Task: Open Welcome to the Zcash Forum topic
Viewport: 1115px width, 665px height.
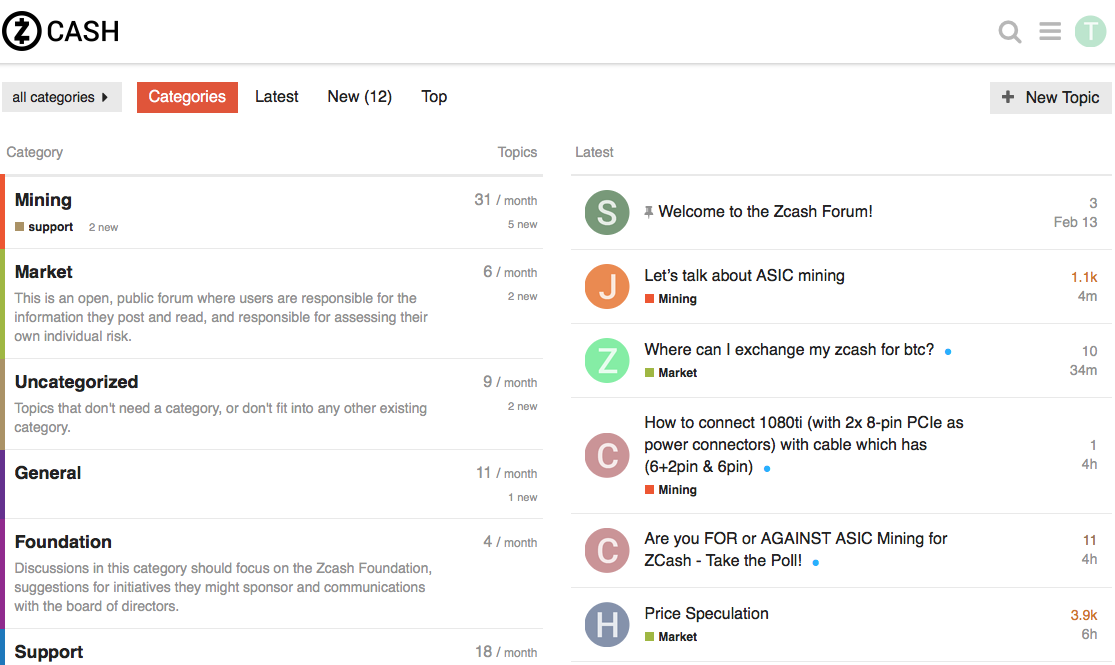Action: click(x=765, y=212)
